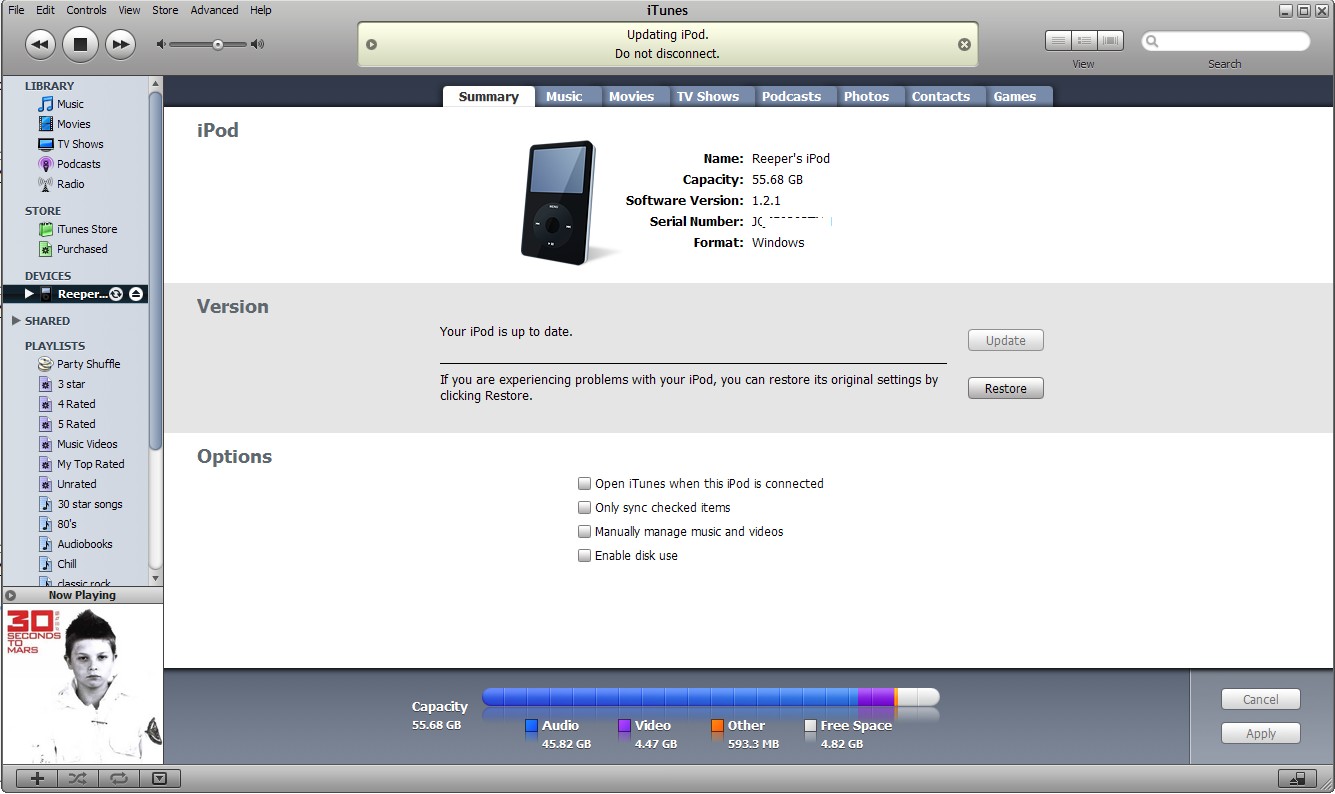The image size is (1335, 794).
Task: Enable Open iTunes when iPod is connected
Action: click(585, 483)
